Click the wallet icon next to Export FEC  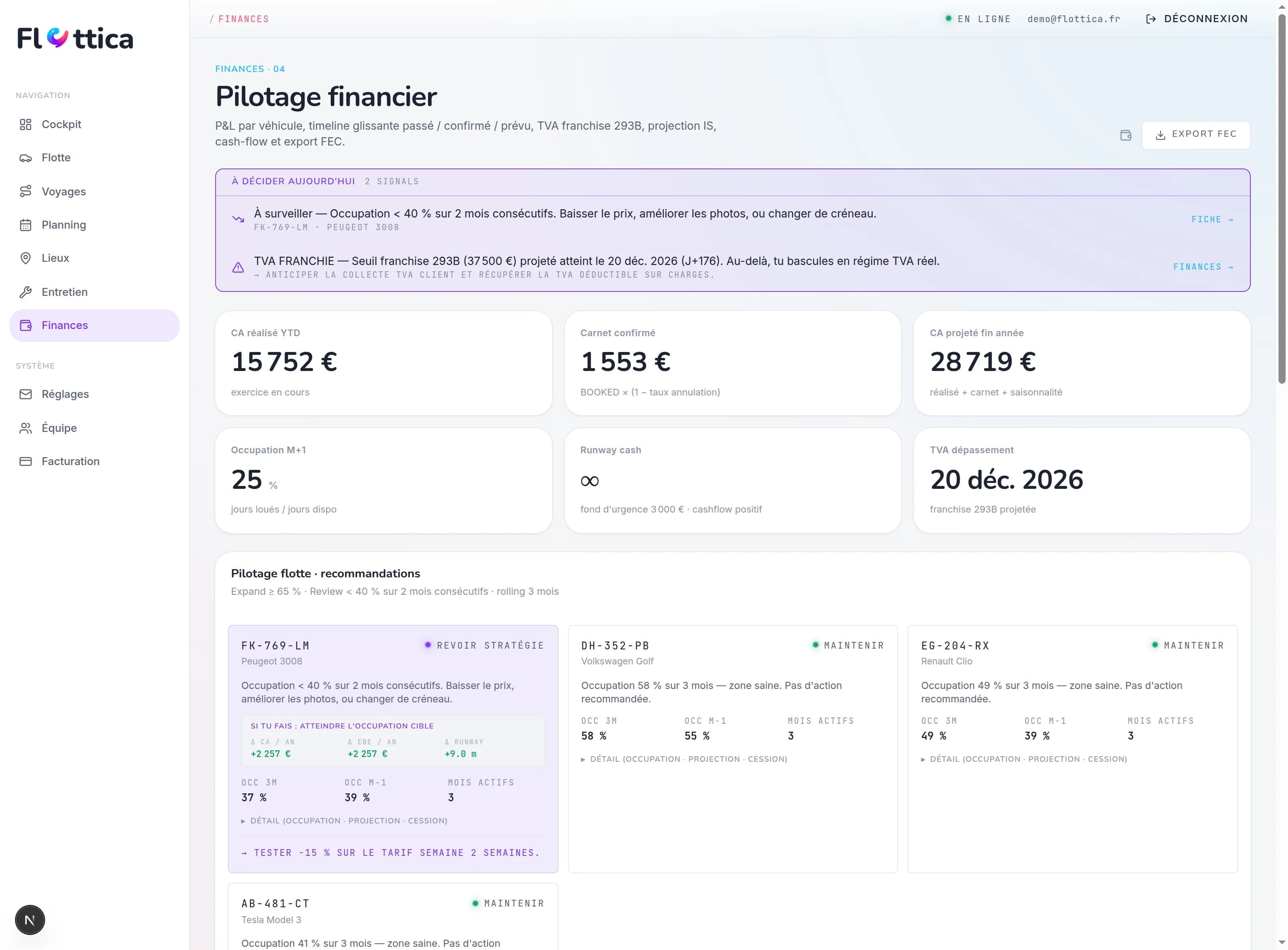(1126, 135)
